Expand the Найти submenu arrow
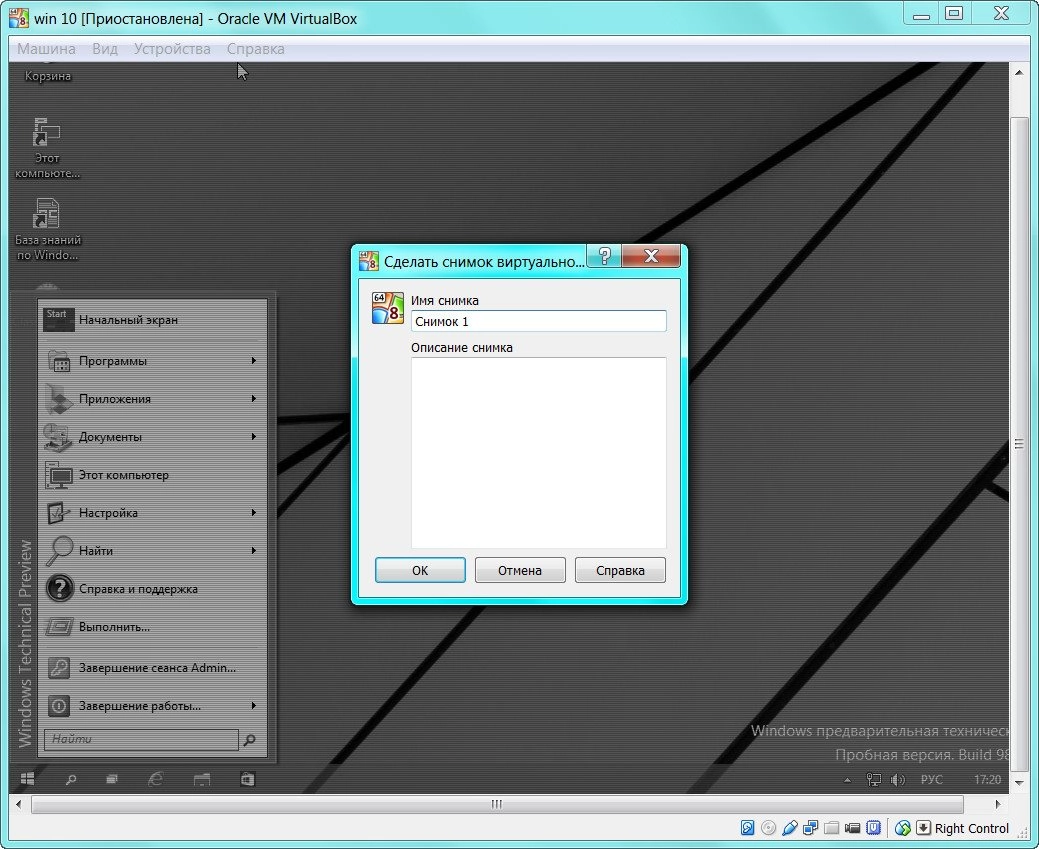 pyautogui.click(x=254, y=551)
